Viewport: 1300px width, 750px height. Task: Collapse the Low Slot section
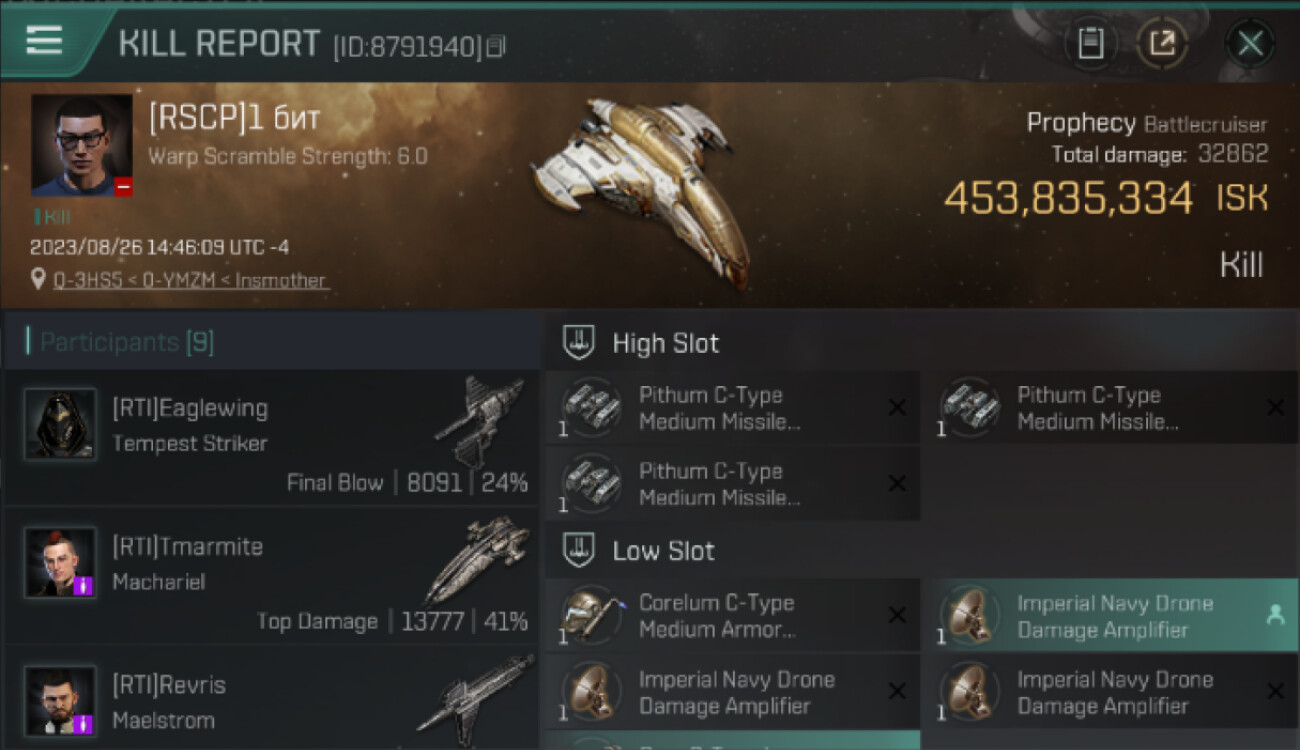(578, 551)
